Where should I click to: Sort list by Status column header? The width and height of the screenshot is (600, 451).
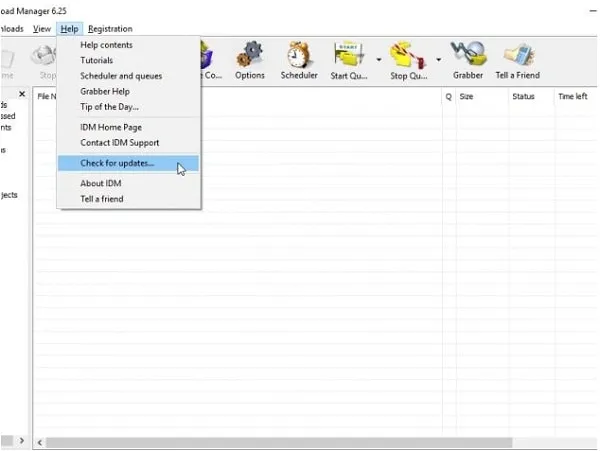(x=523, y=96)
